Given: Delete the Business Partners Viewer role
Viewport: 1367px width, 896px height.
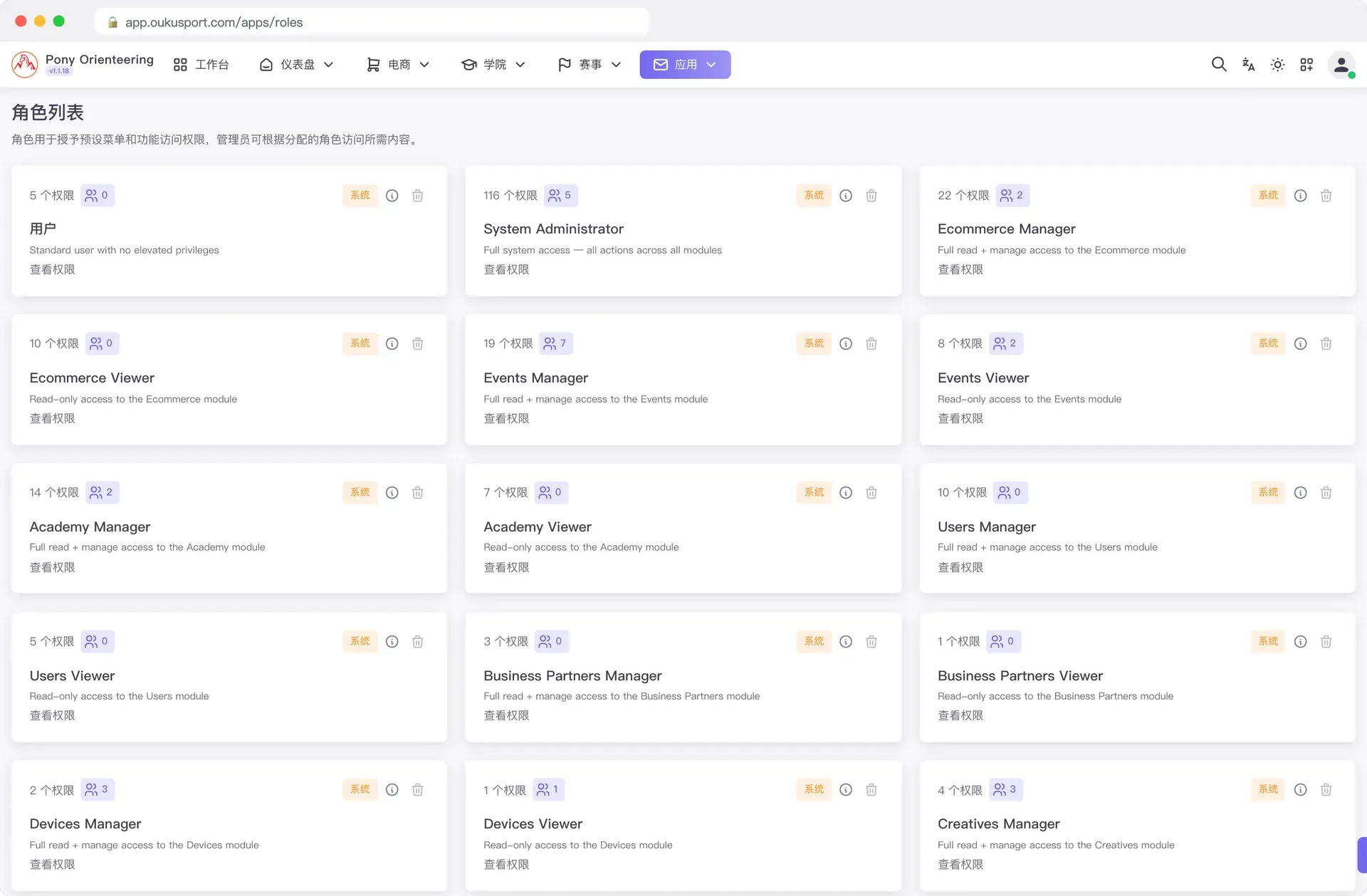Looking at the screenshot, I should click(1326, 642).
